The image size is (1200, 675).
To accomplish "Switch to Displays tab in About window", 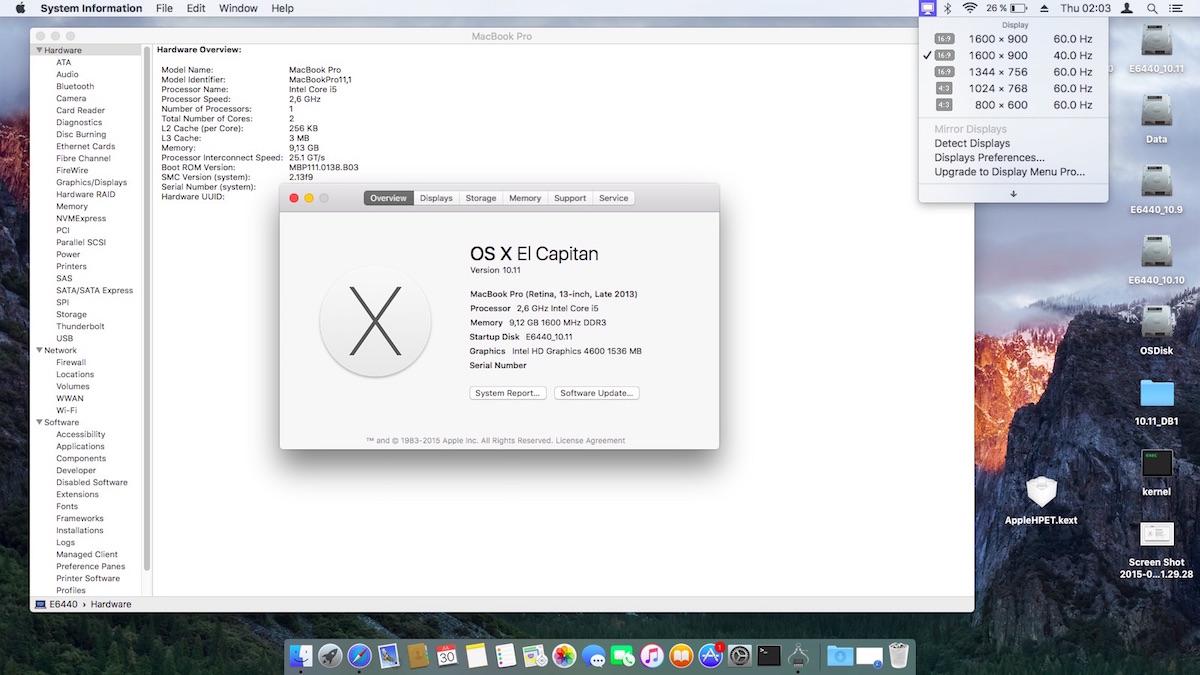I will point(436,198).
